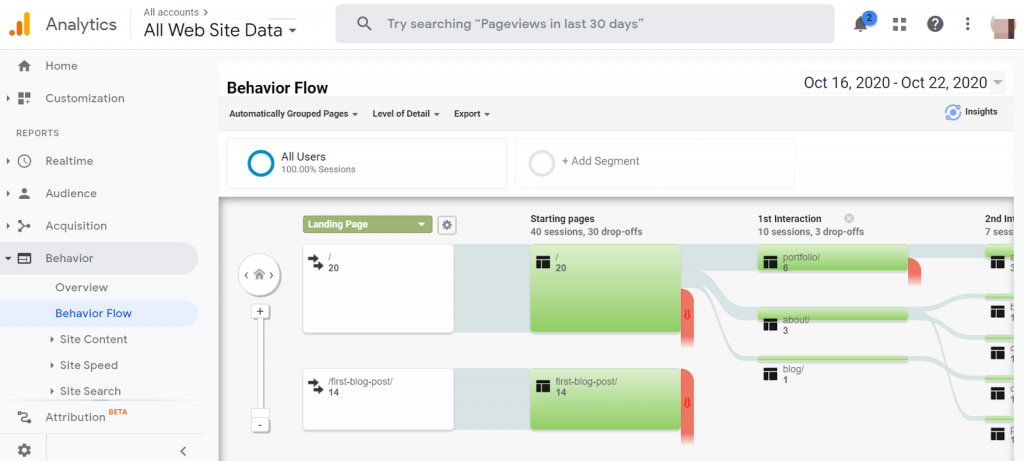Open the Level of Detail dropdown
This screenshot has height=461, width=1024.
[406, 114]
